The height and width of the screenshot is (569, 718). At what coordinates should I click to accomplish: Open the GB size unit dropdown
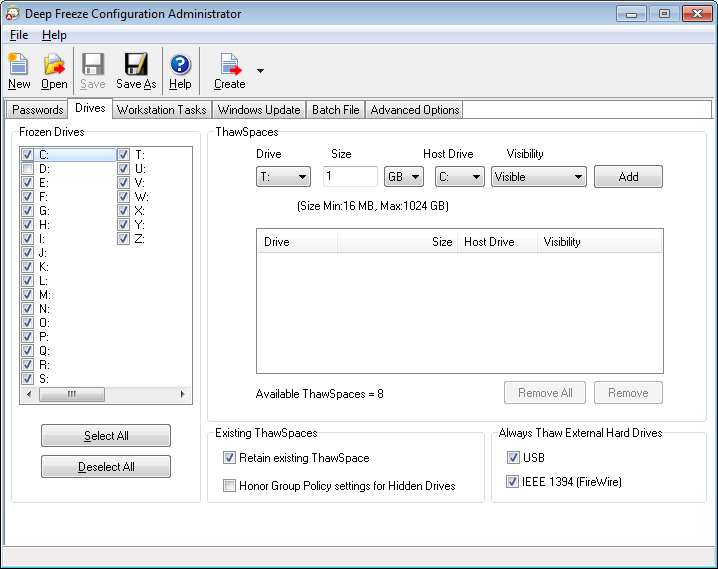pyautogui.click(x=403, y=177)
